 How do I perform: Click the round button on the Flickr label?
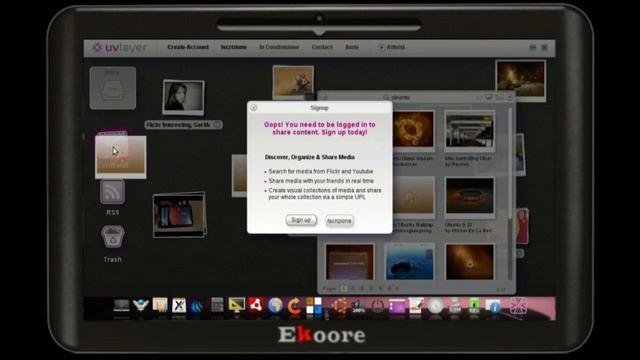tap(218, 124)
